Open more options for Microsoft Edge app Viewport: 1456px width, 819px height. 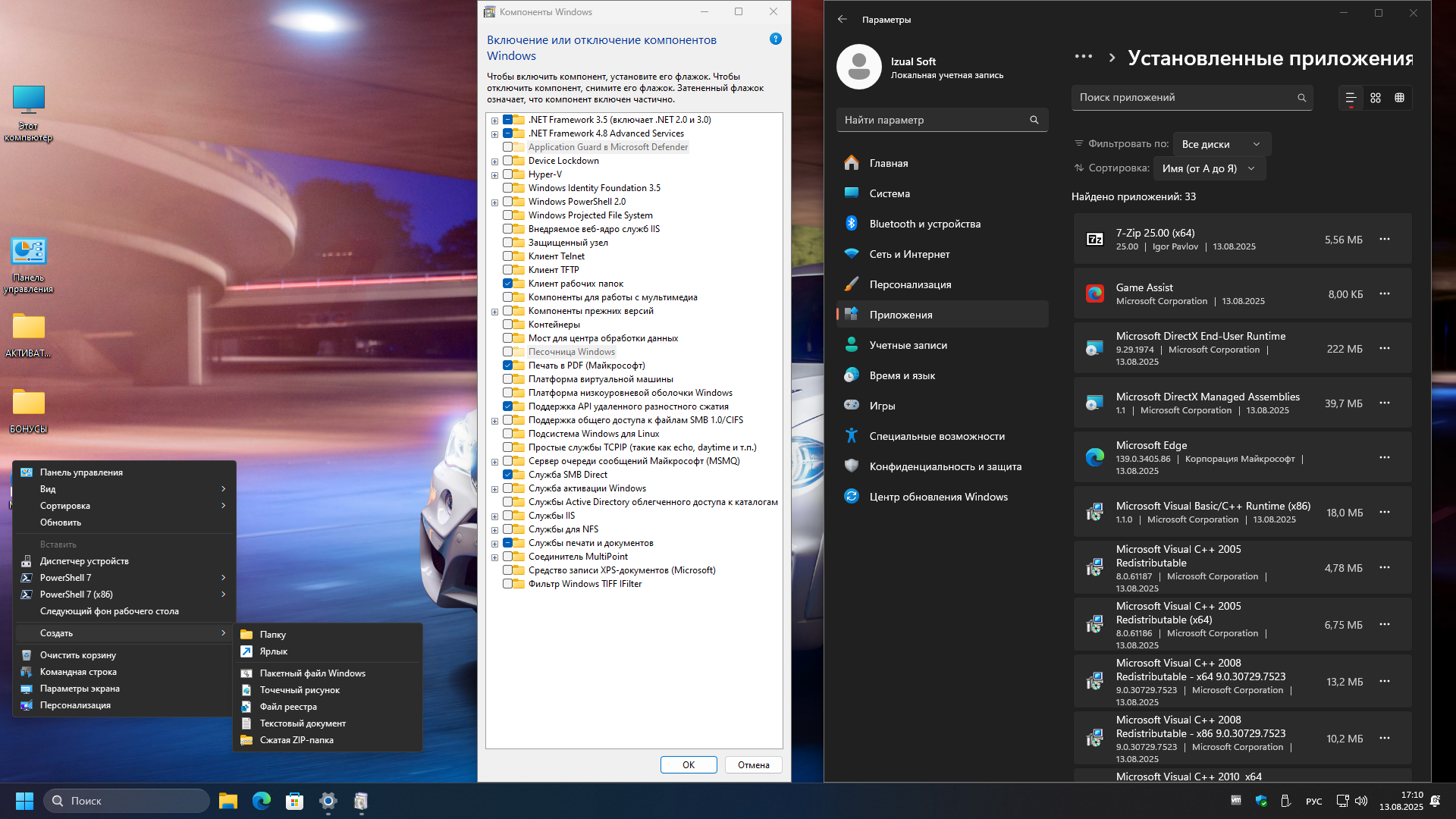click(1385, 457)
